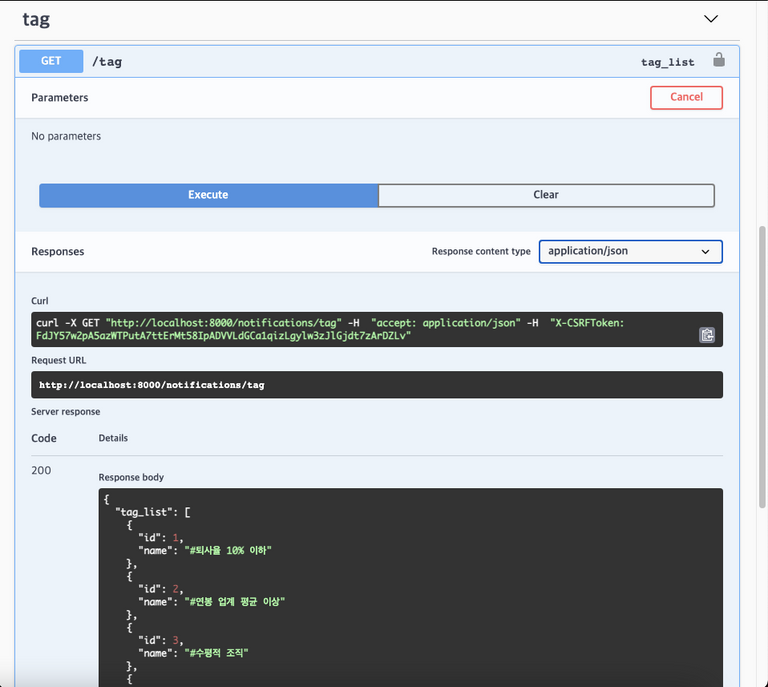Click the Responses section header
This screenshot has width=768, height=687.
coord(58,251)
